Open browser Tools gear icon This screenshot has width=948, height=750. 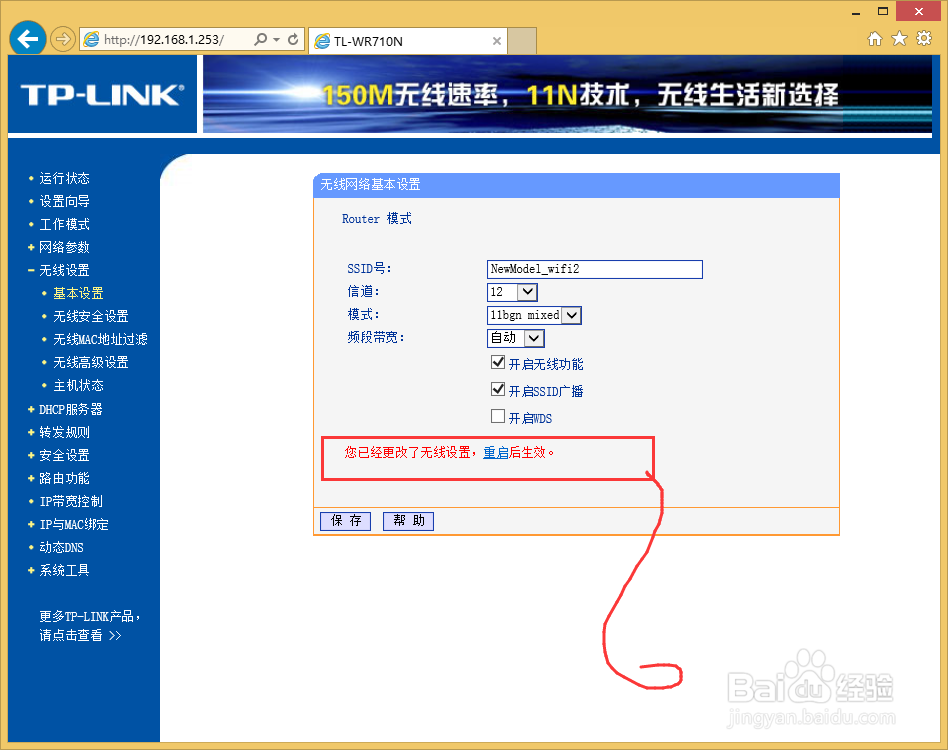(x=924, y=39)
